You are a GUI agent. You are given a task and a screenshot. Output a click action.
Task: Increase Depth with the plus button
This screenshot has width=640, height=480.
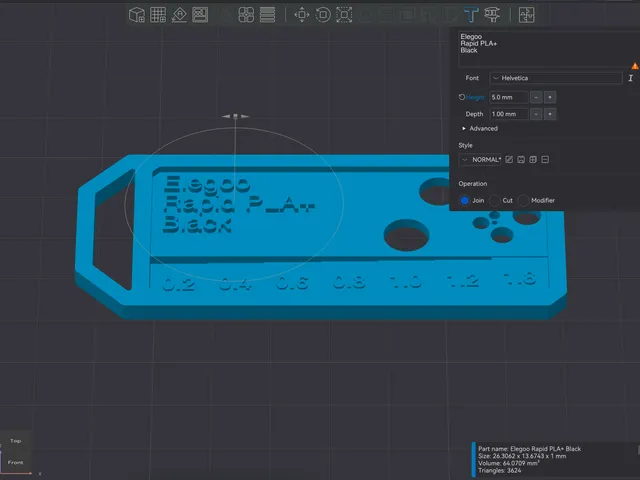pos(550,114)
